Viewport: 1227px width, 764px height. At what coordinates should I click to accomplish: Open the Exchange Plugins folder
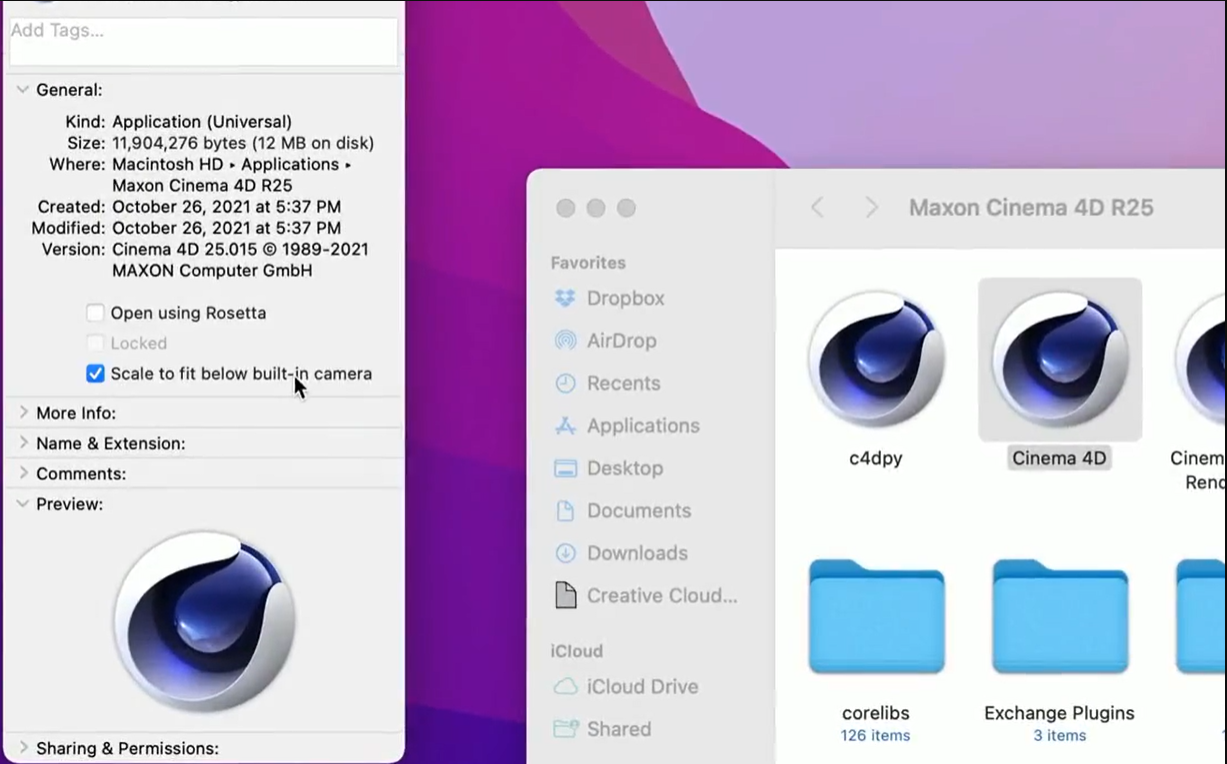pos(1059,618)
